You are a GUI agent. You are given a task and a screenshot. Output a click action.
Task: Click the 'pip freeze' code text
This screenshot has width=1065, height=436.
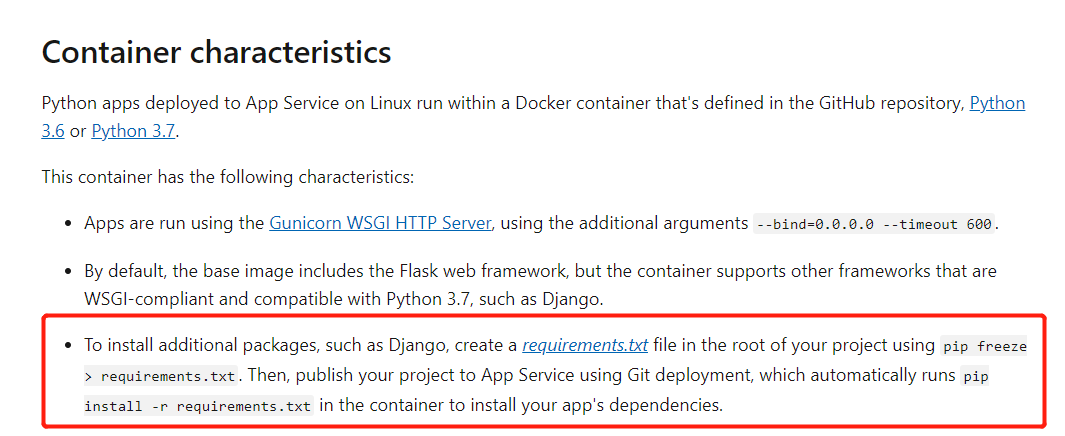984,347
